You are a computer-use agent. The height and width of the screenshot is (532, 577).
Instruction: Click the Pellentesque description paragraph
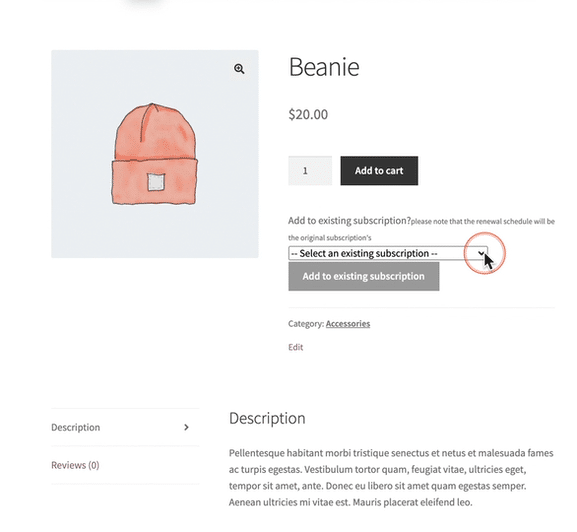391,478
